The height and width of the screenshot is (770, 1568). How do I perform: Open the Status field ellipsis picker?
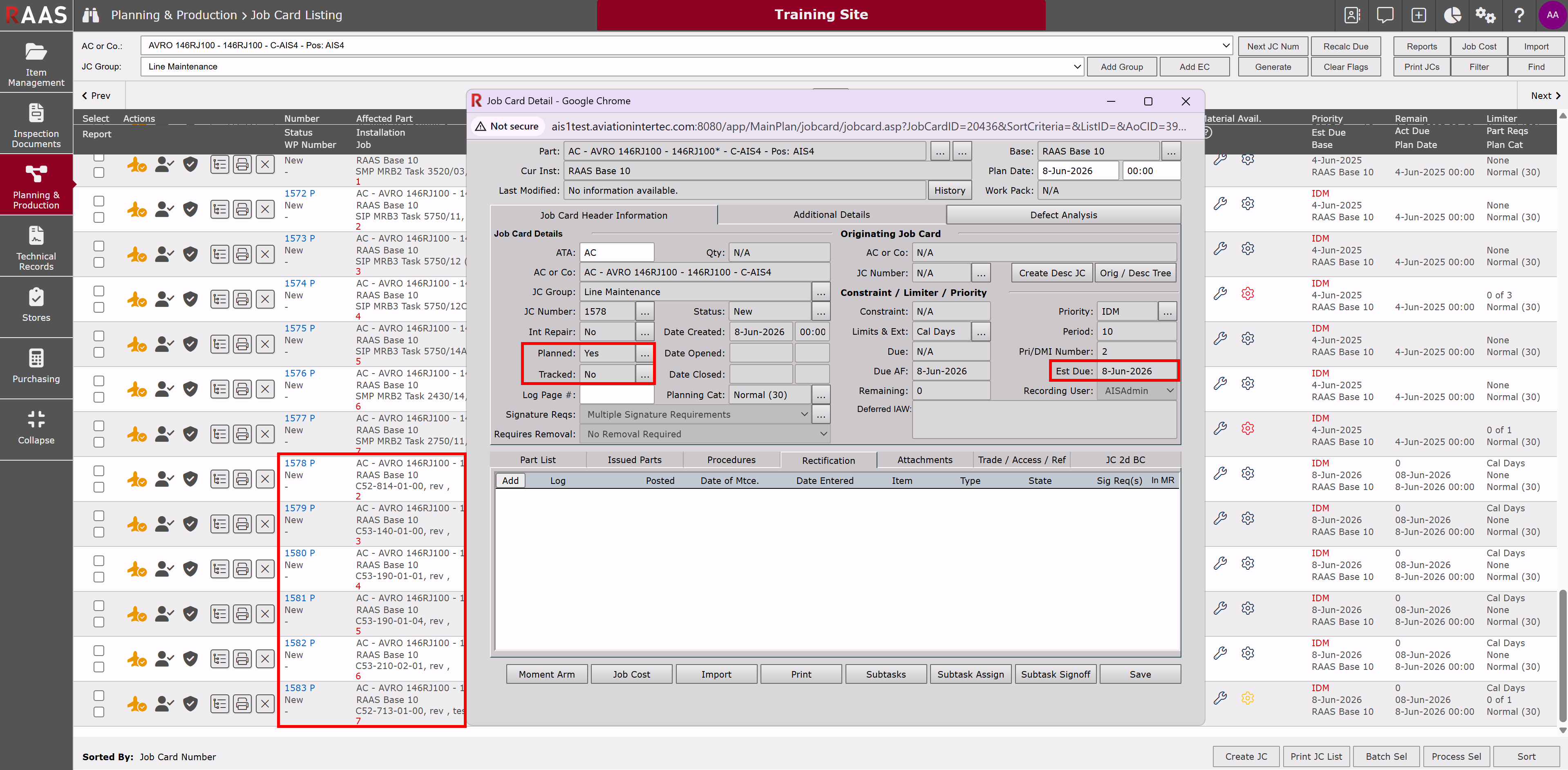click(821, 312)
